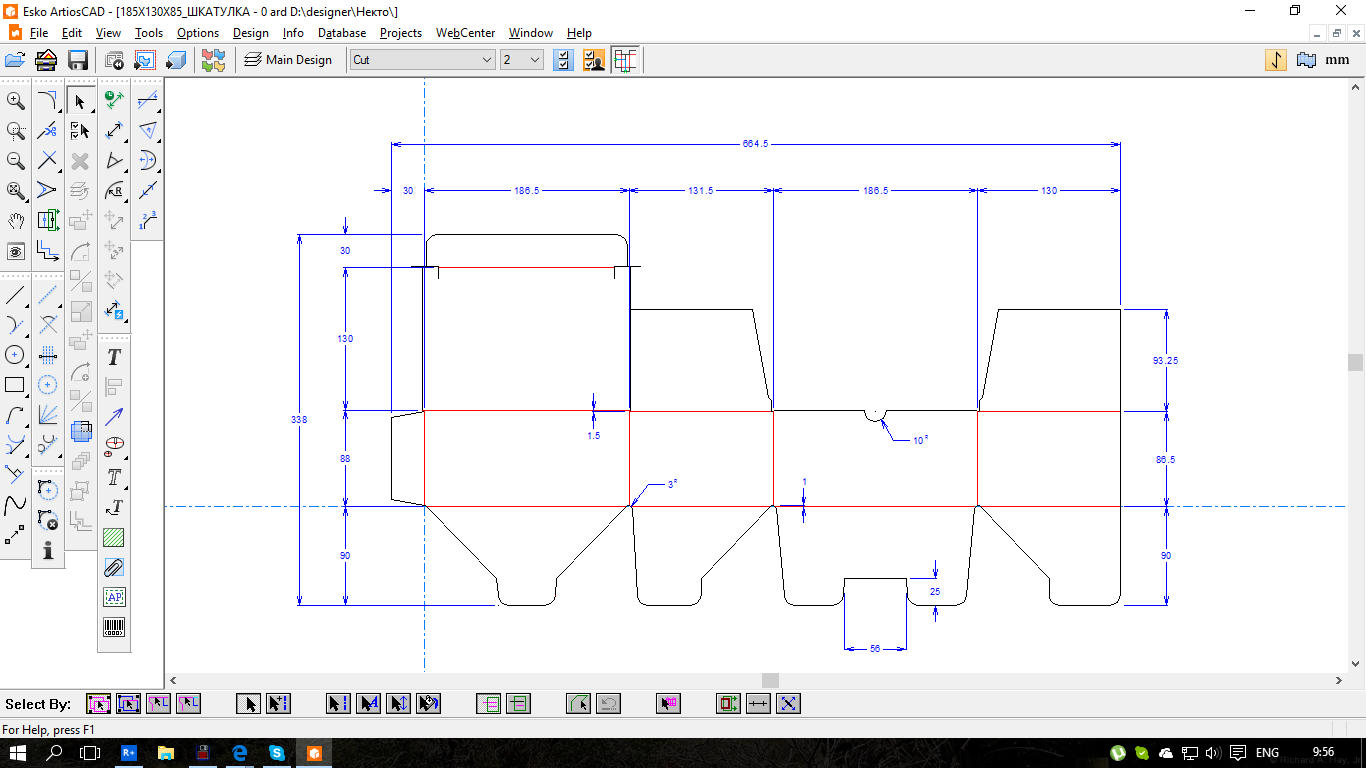Image resolution: width=1366 pixels, height=768 pixels.
Task: Toggle the View Mode eye icon
Action: [x=16, y=250]
